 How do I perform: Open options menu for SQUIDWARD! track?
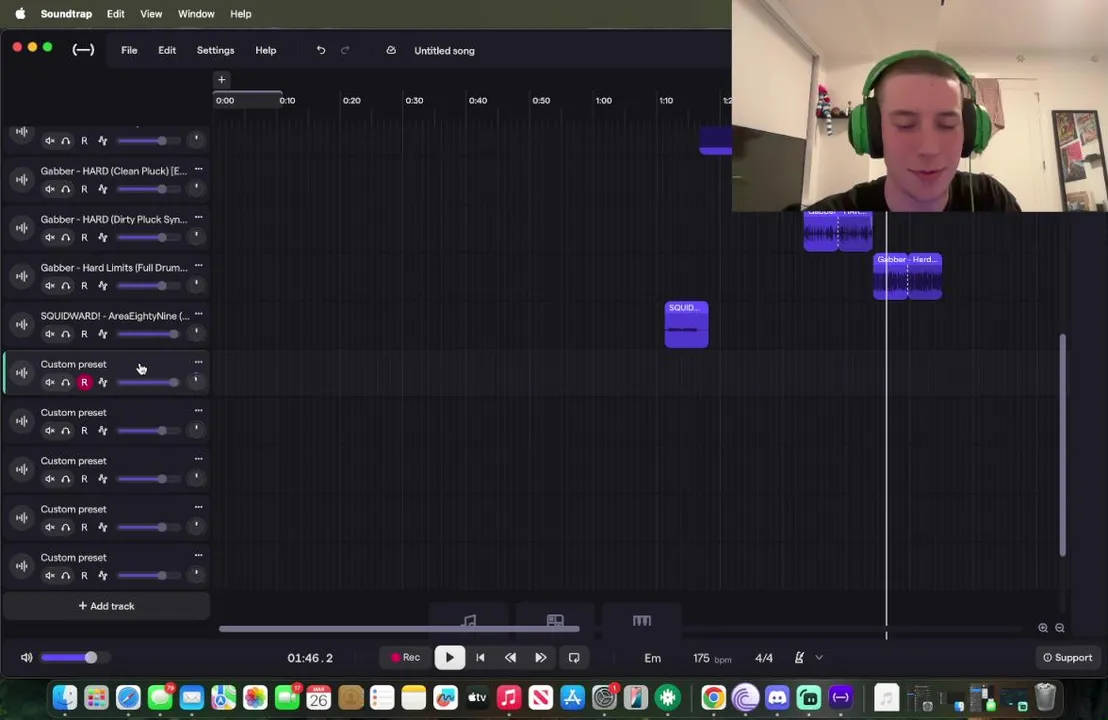(x=199, y=314)
